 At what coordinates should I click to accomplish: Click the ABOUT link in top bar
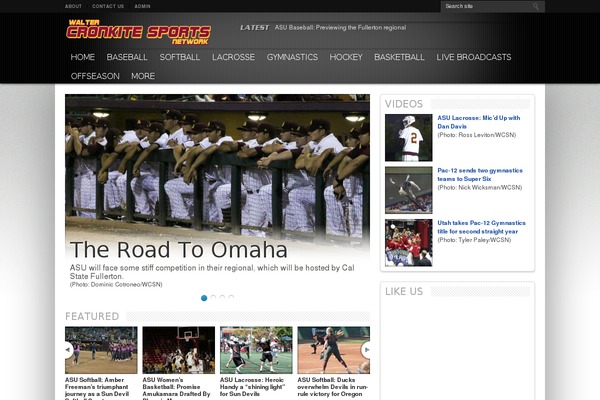point(73,6)
